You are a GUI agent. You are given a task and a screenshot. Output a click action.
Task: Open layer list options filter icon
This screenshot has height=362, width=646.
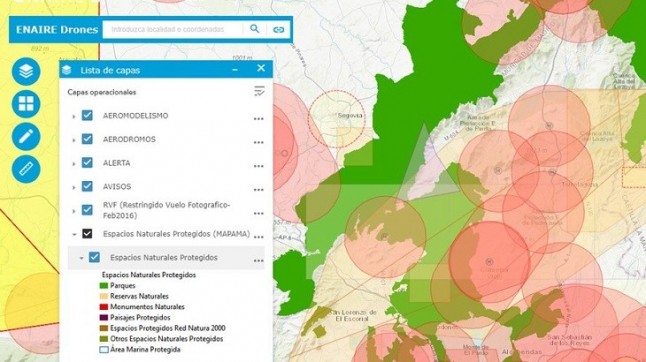(259, 91)
